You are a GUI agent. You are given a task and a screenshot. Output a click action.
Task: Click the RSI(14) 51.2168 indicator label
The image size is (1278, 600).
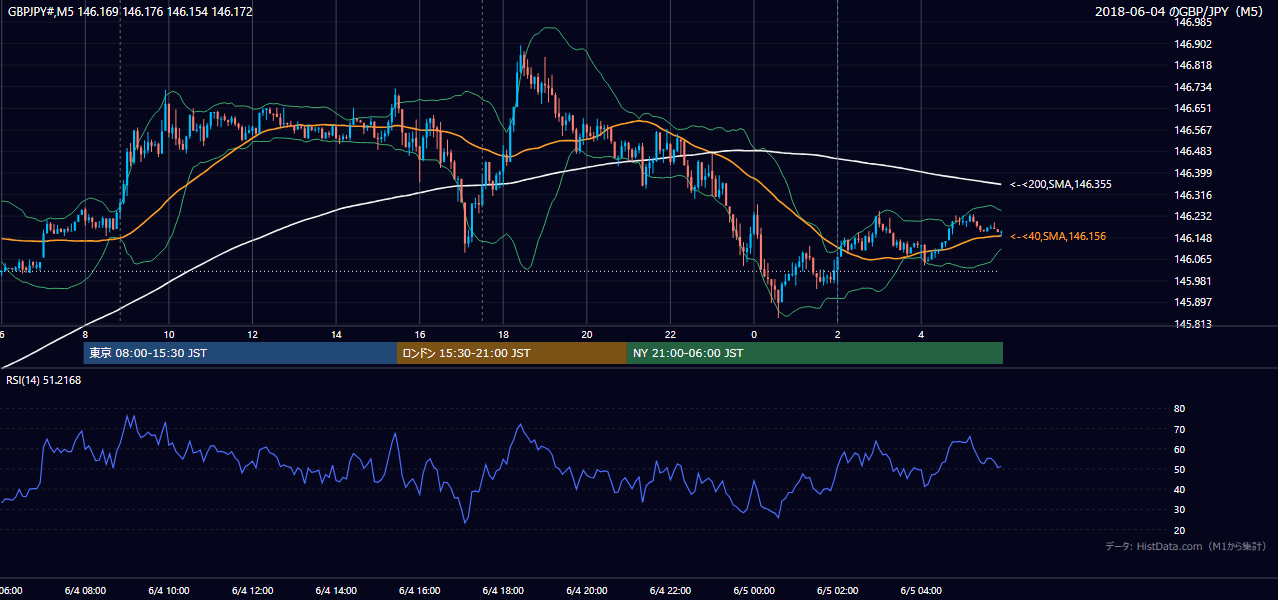pyautogui.click(x=43, y=380)
